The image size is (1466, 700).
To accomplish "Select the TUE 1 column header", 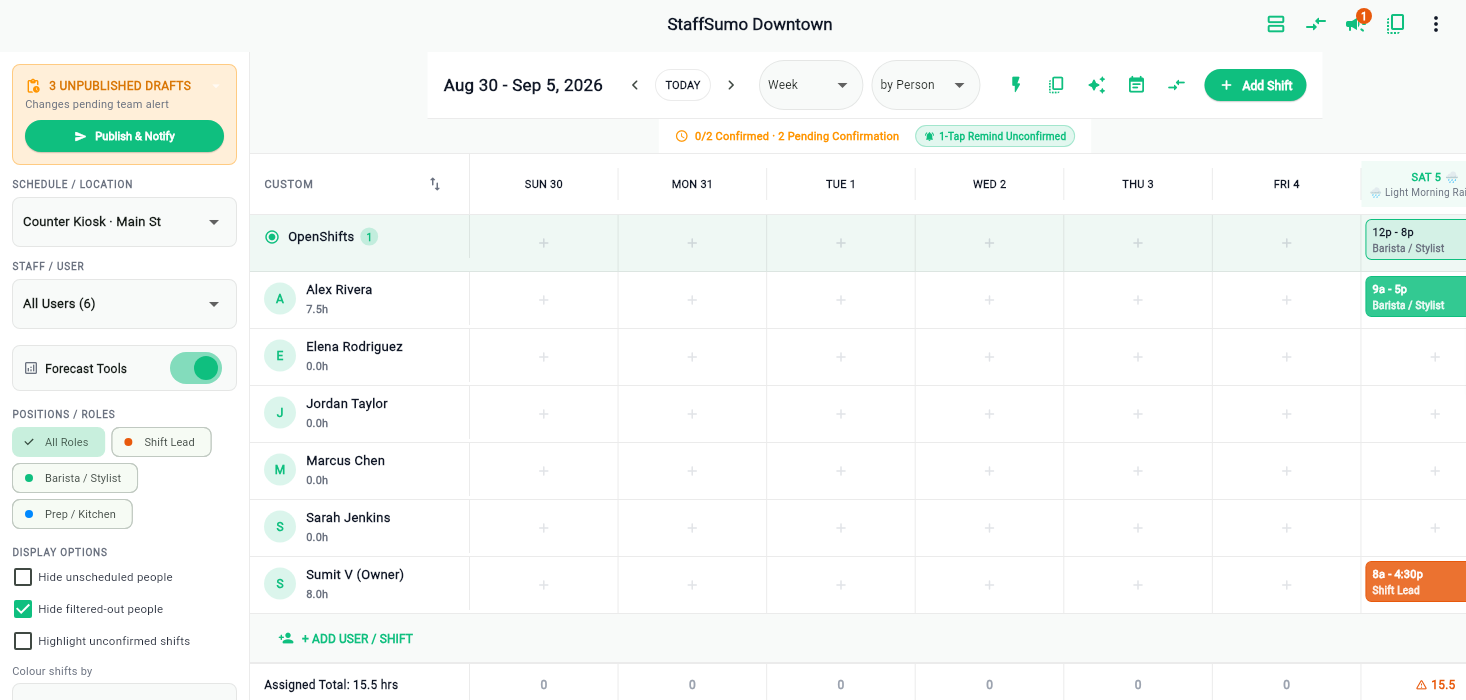I will (841, 184).
